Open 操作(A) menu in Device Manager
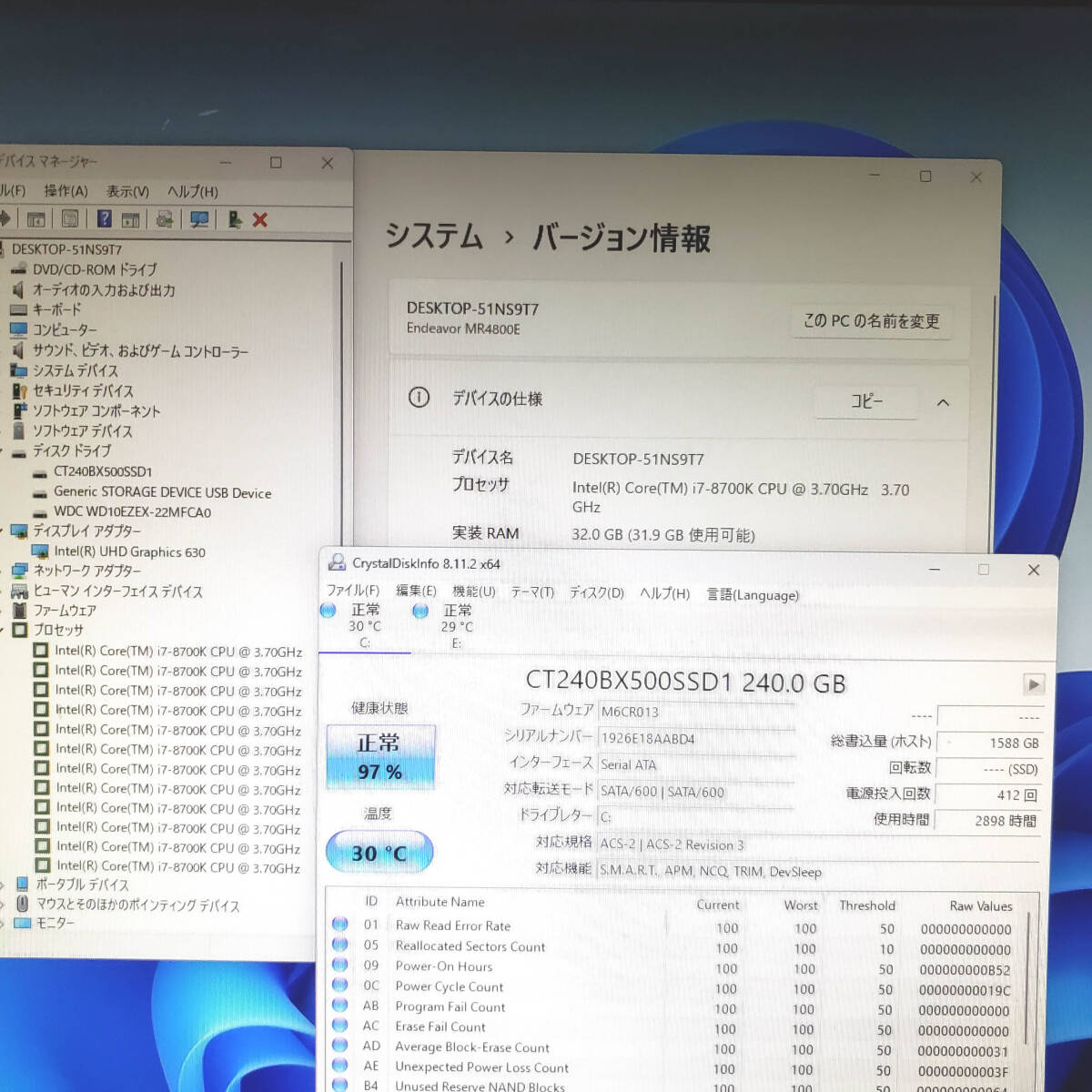The height and width of the screenshot is (1092, 1092). (x=66, y=191)
